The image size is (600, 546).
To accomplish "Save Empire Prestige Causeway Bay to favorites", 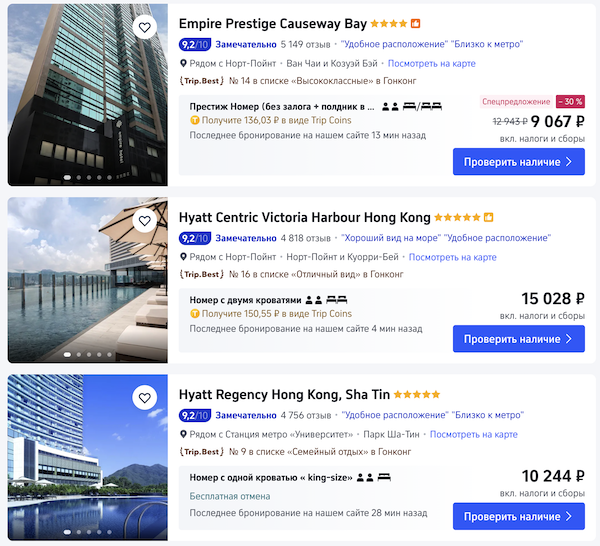I will click(x=145, y=28).
